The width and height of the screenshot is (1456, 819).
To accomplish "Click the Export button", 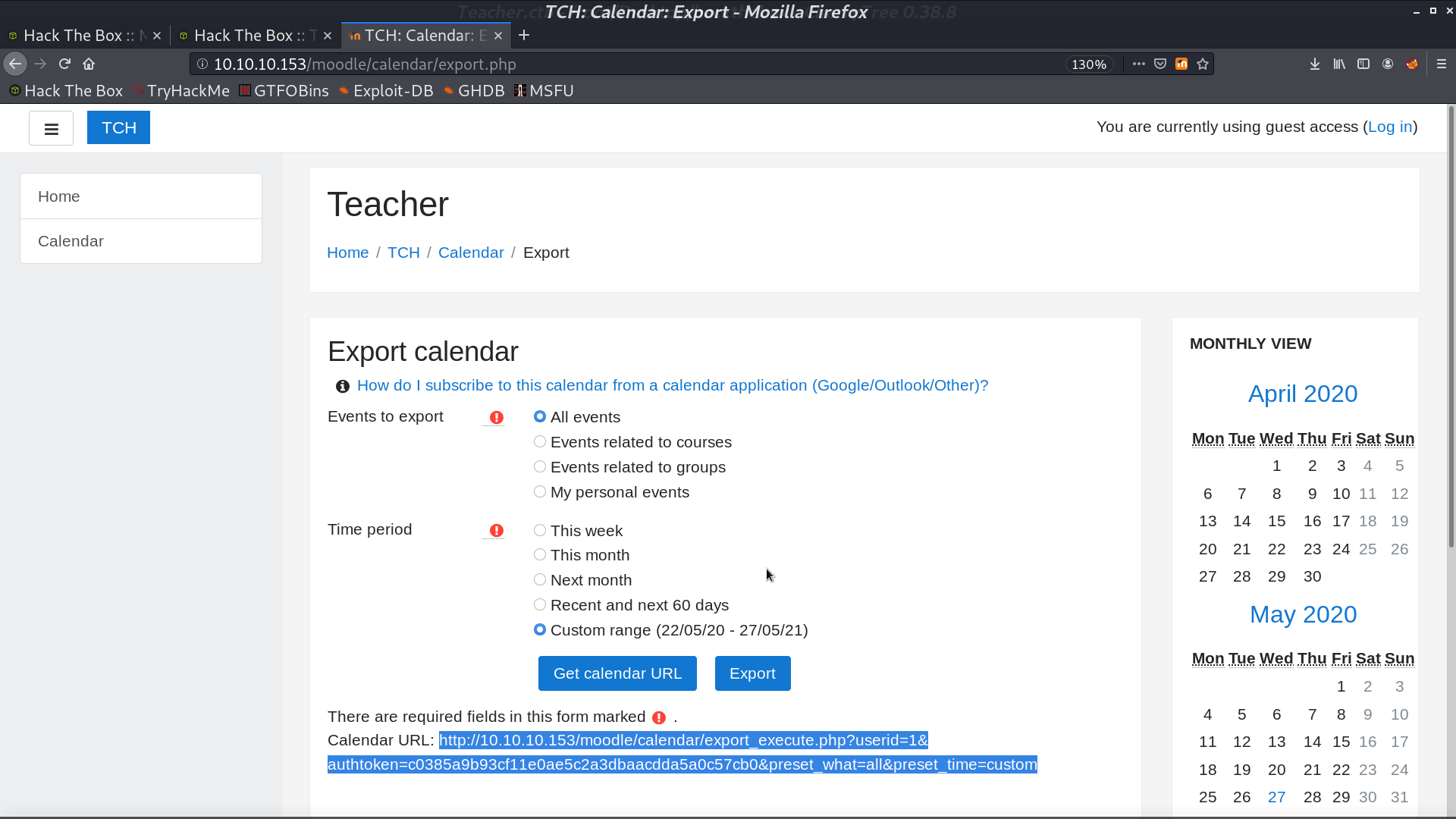I will pyautogui.click(x=752, y=673).
